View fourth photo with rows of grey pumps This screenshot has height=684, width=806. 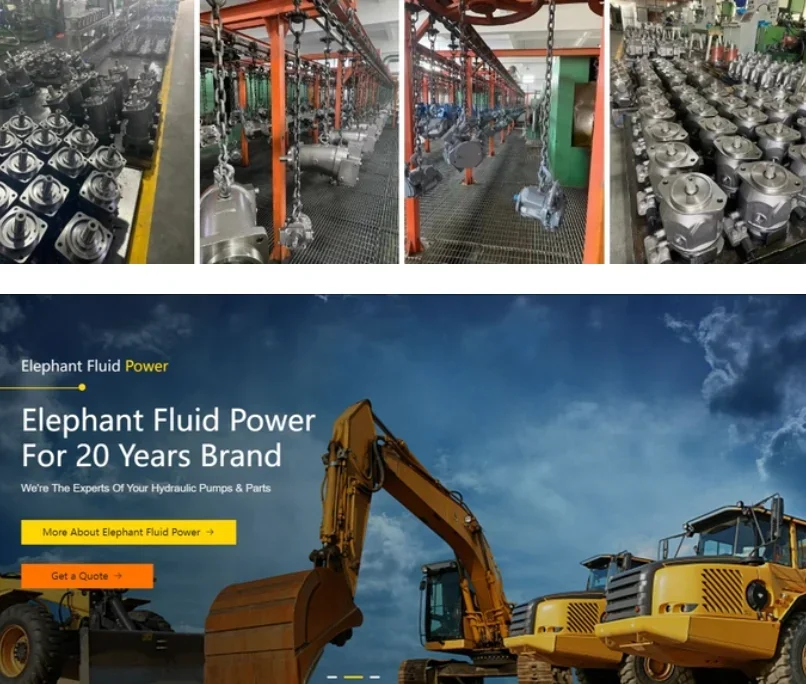(x=708, y=132)
